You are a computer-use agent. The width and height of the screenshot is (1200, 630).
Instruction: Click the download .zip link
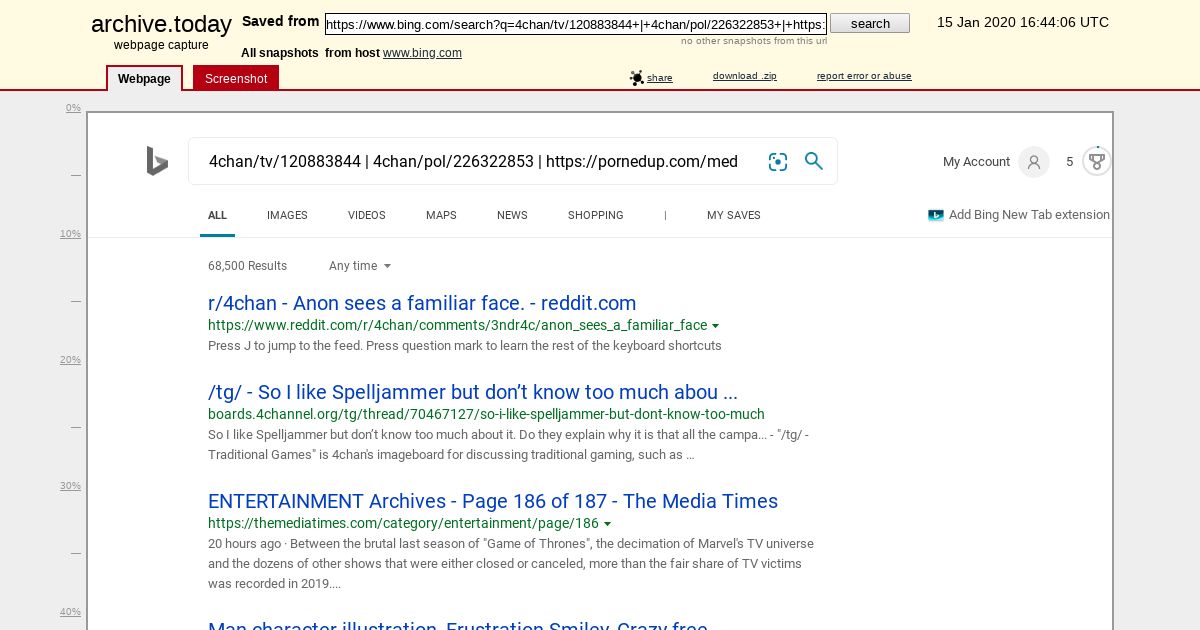(744, 76)
